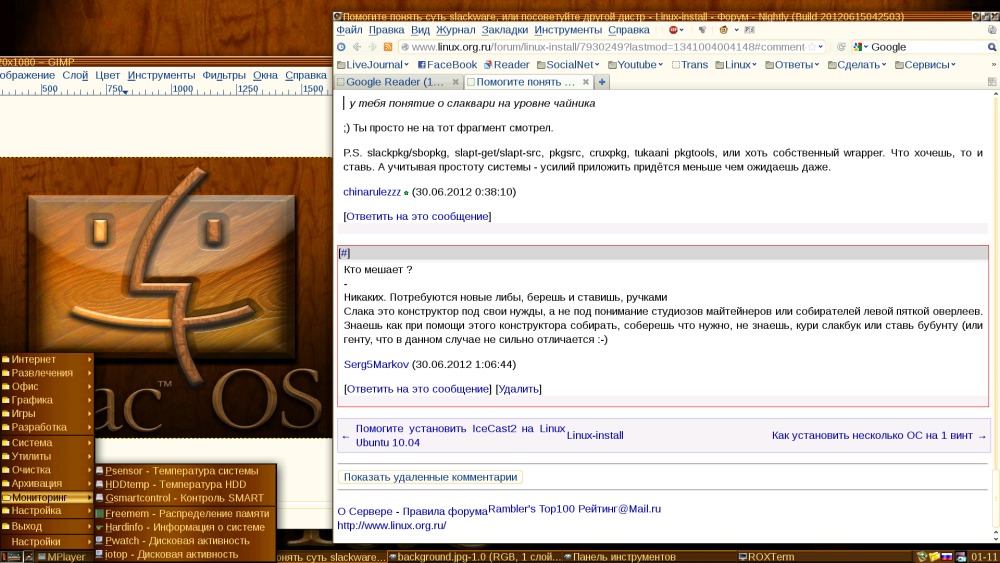
Task: Open the Ответы bookmarks folder dropdown
Action: coord(792,64)
